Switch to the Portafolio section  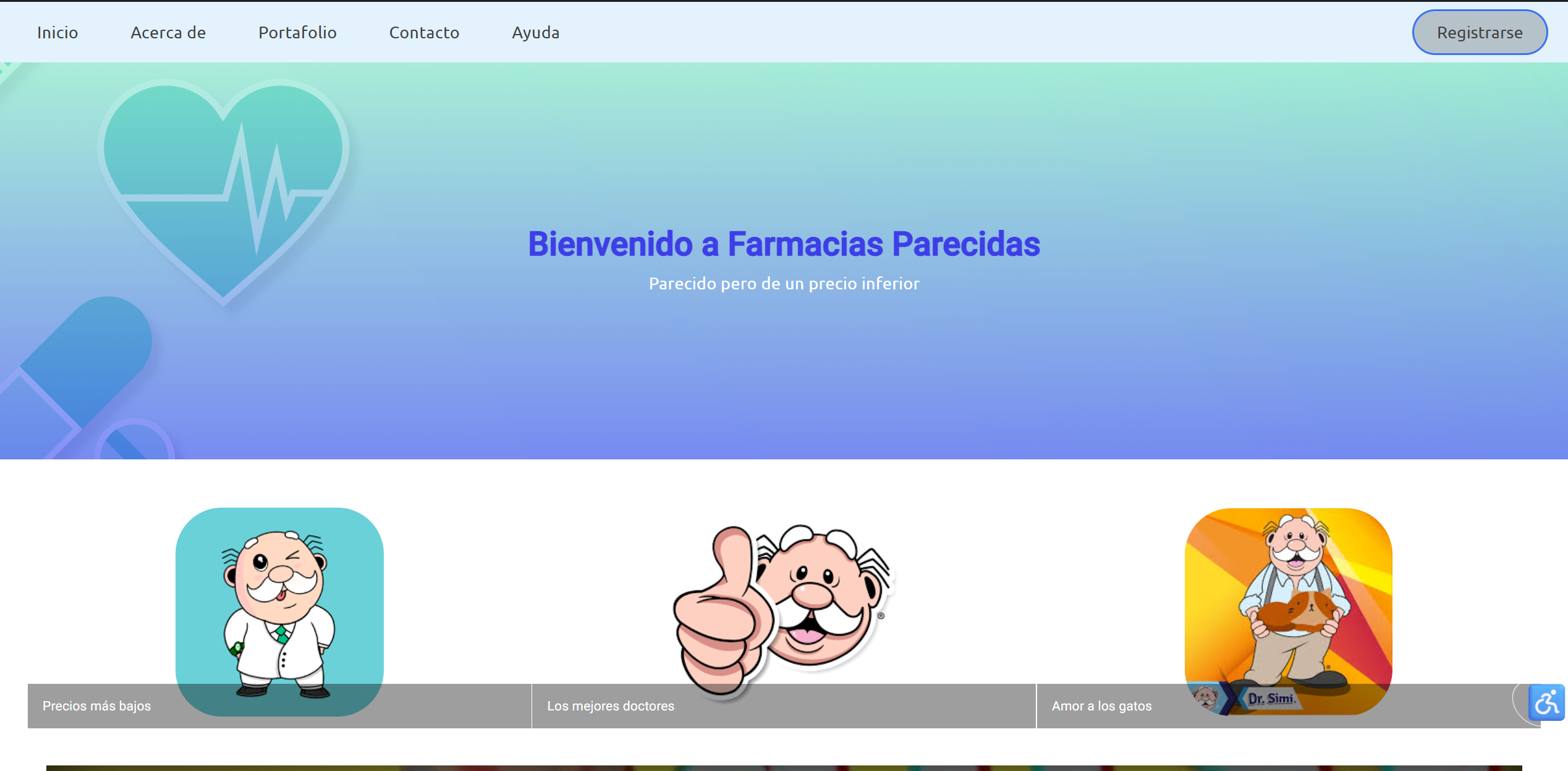(x=297, y=32)
